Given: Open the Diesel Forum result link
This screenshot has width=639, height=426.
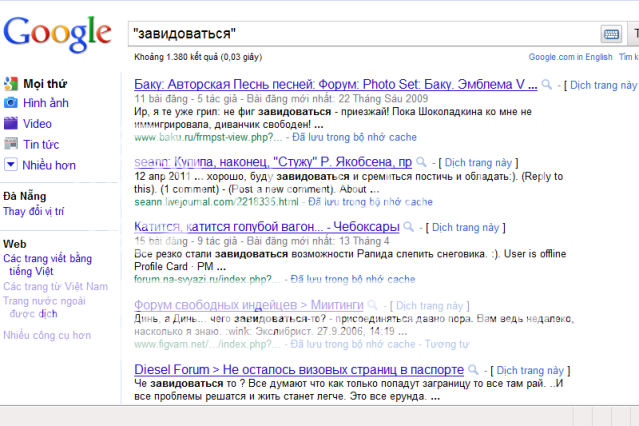Looking at the screenshot, I should (x=298, y=369).
